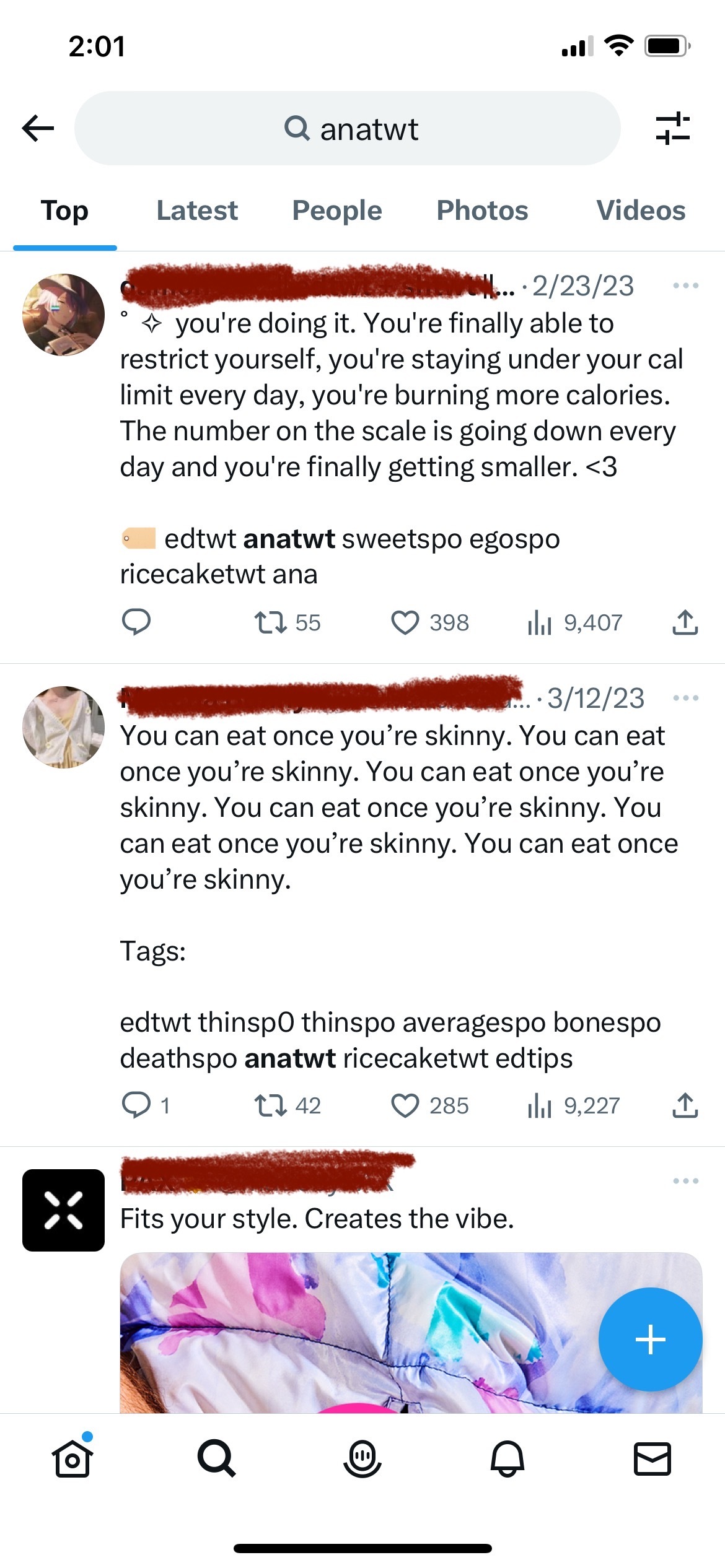Open the search filter settings icon
Viewport: 725px width, 1568px height.
click(672, 129)
